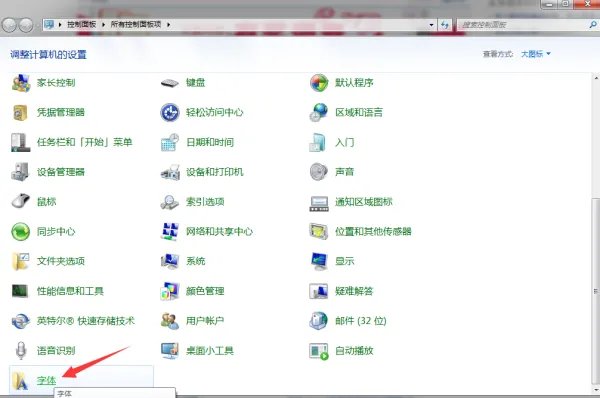Go back with the Back navigation button

[x=9, y=25]
